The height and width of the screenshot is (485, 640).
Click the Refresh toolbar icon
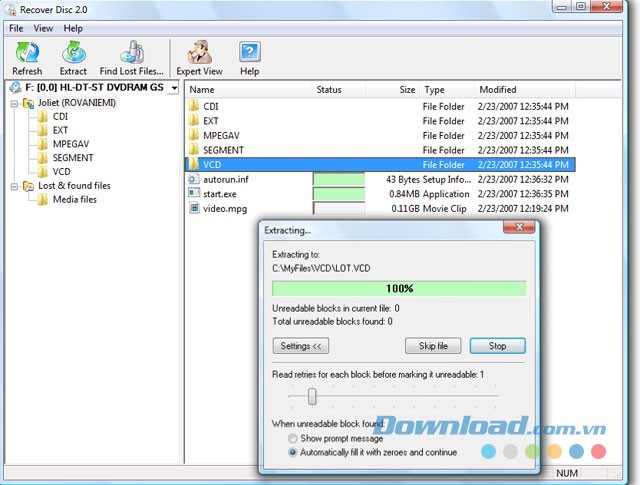coord(27,59)
